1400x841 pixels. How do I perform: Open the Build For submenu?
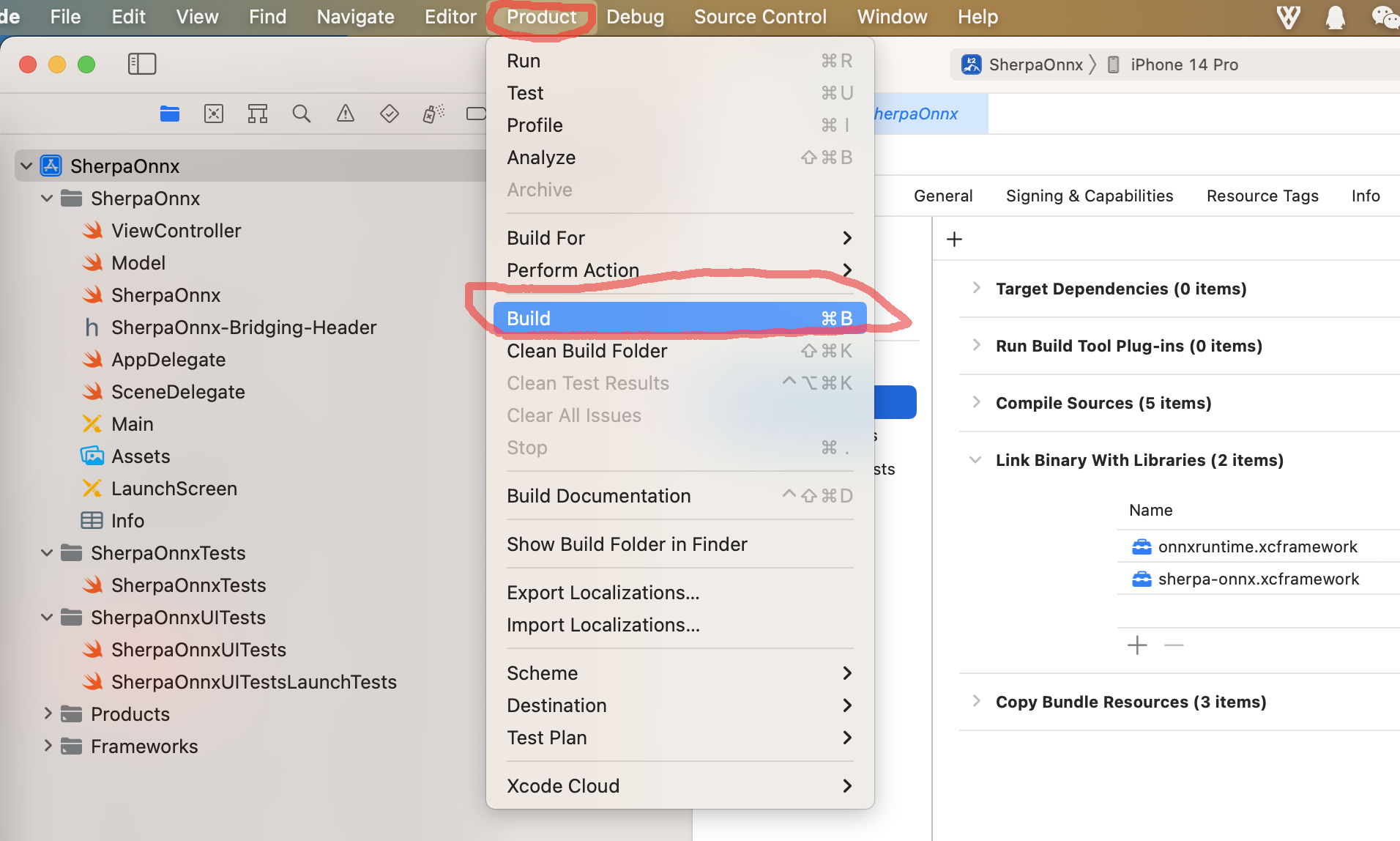coord(679,238)
